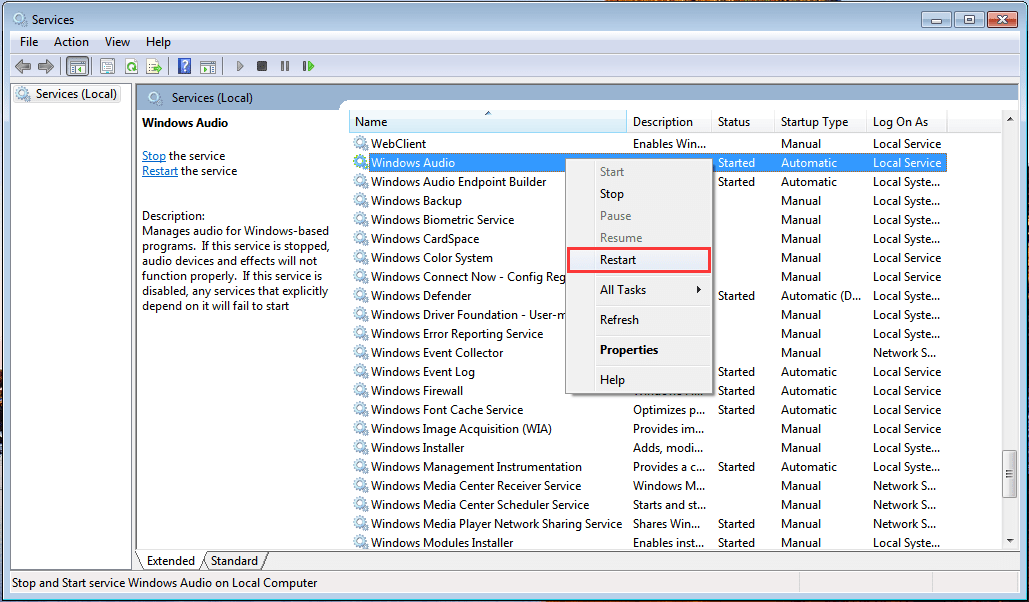Viewport: 1029px width, 602px height.
Task: Toggle the Show/Hide Console Tree button
Action: (x=76, y=66)
